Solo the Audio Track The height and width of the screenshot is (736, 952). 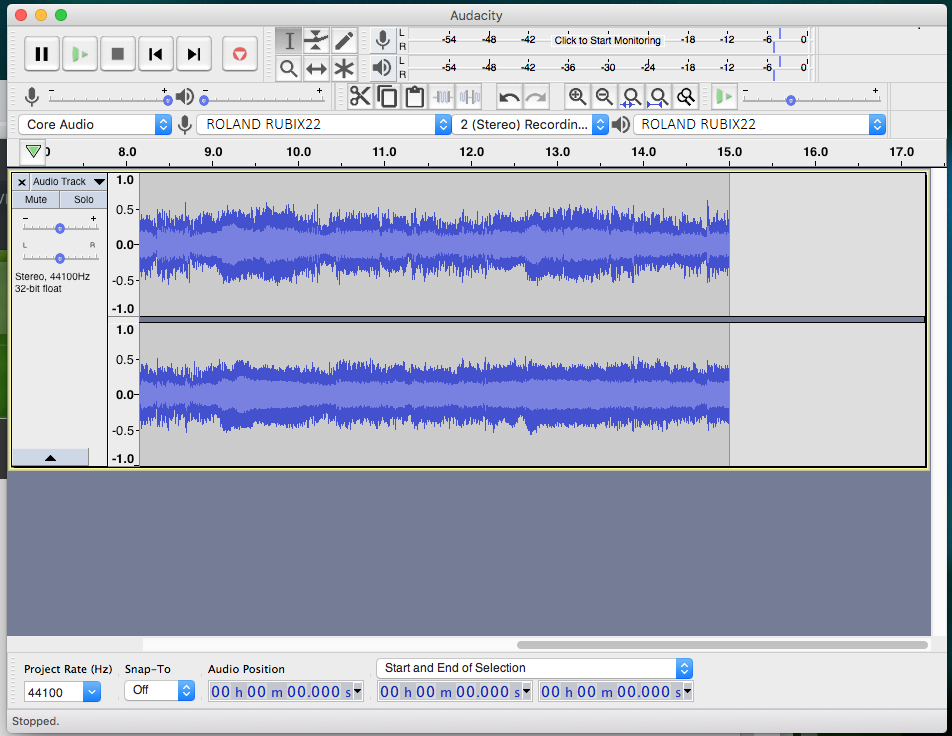pos(83,200)
